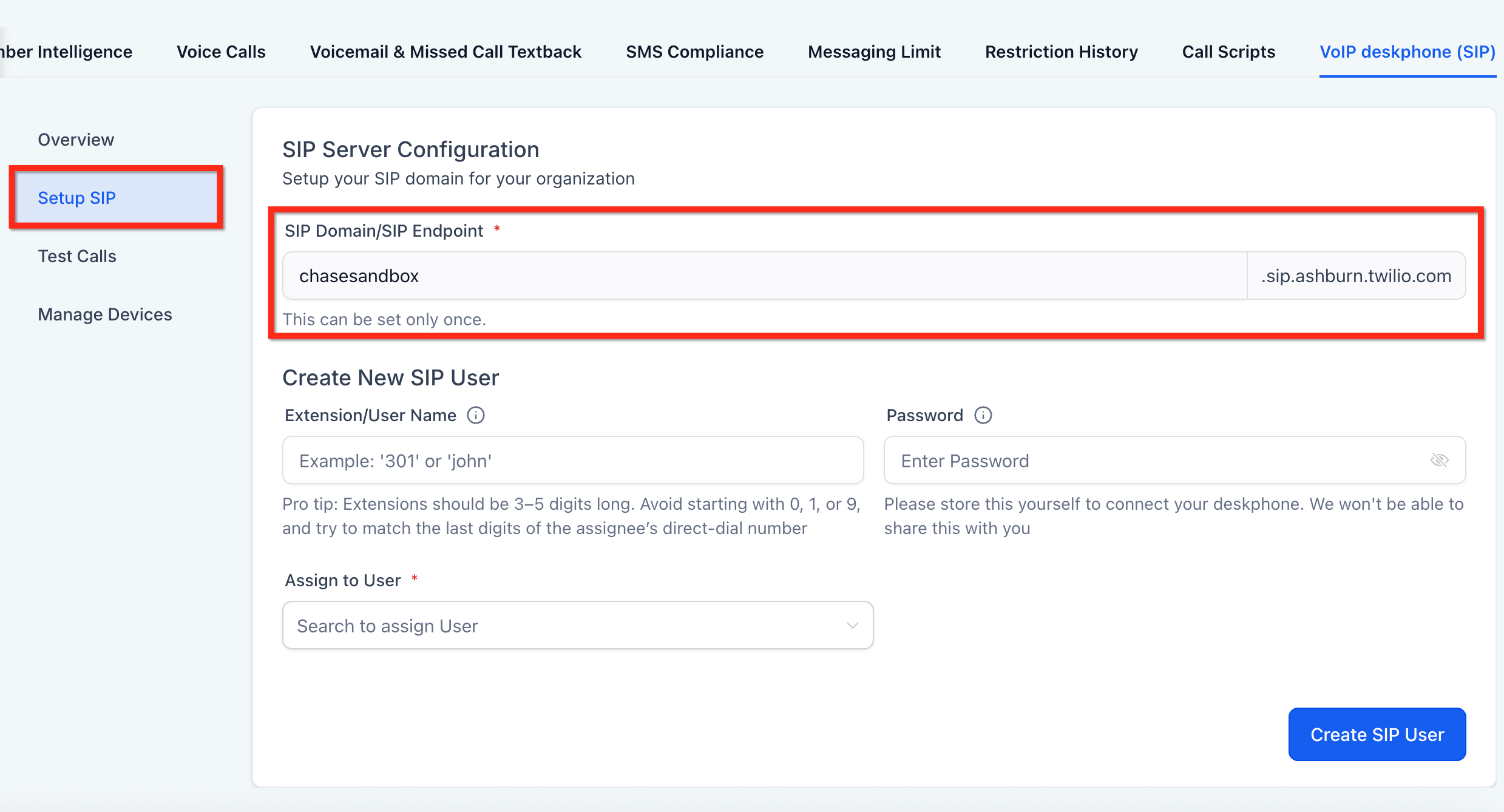Click info icon next to Extension/User Name
The height and width of the screenshot is (812, 1504).
coord(476,415)
